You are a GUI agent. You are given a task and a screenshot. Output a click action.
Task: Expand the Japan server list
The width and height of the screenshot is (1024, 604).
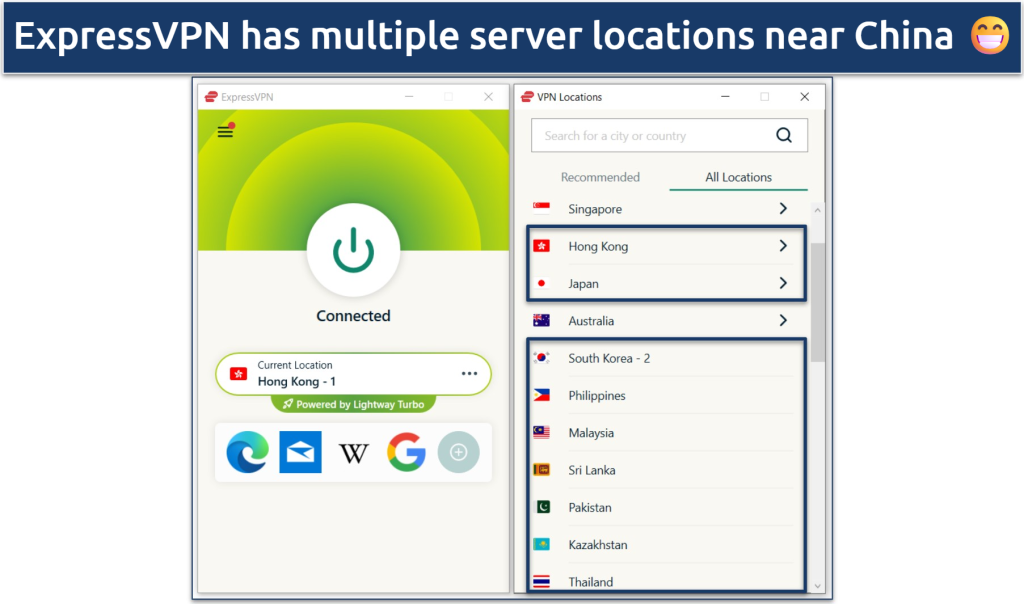(783, 283)
